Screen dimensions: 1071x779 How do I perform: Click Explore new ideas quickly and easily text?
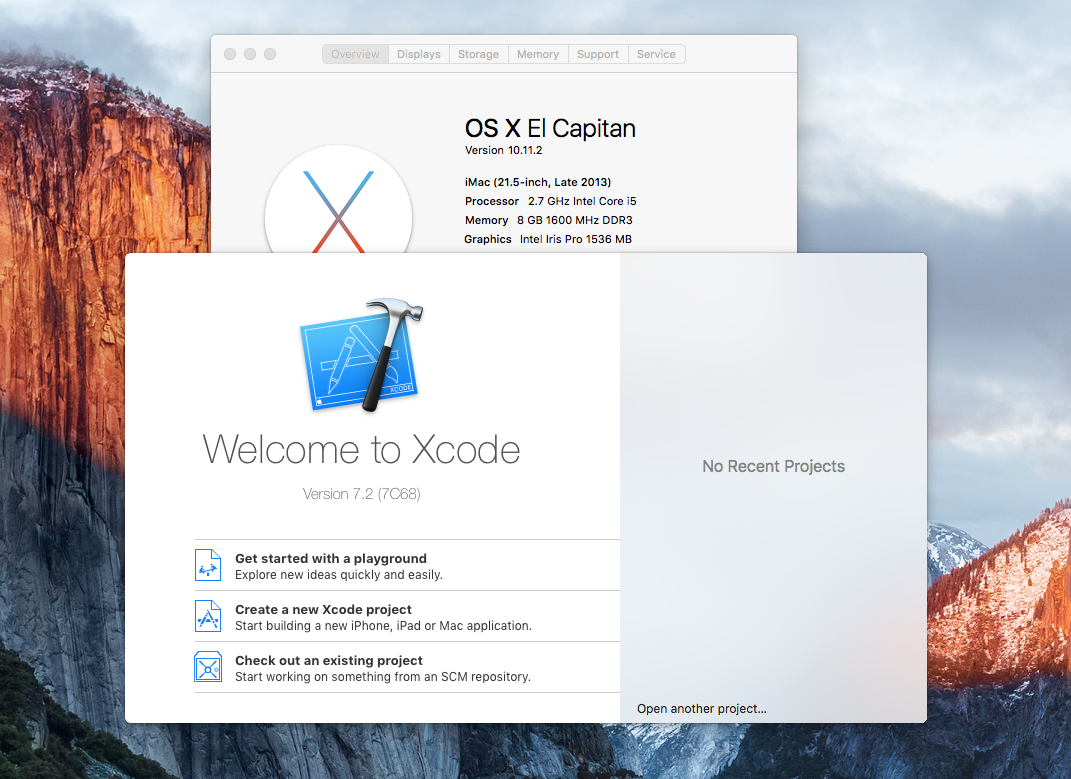[339, 575]
